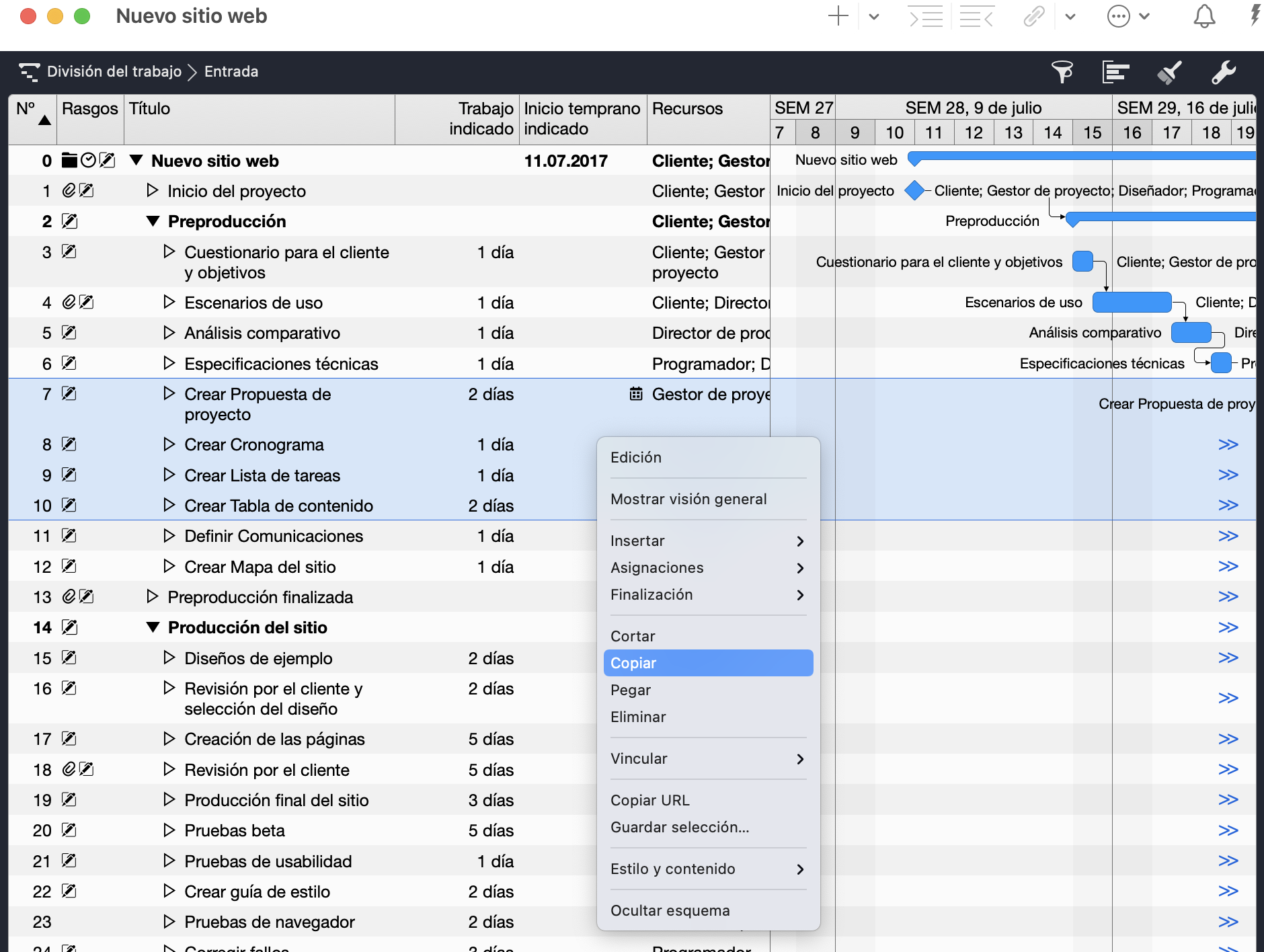Click División del trabajo breadcrumb
Image resolution: width=1264 pixels, height=952 pixels.
coord(114,71)
